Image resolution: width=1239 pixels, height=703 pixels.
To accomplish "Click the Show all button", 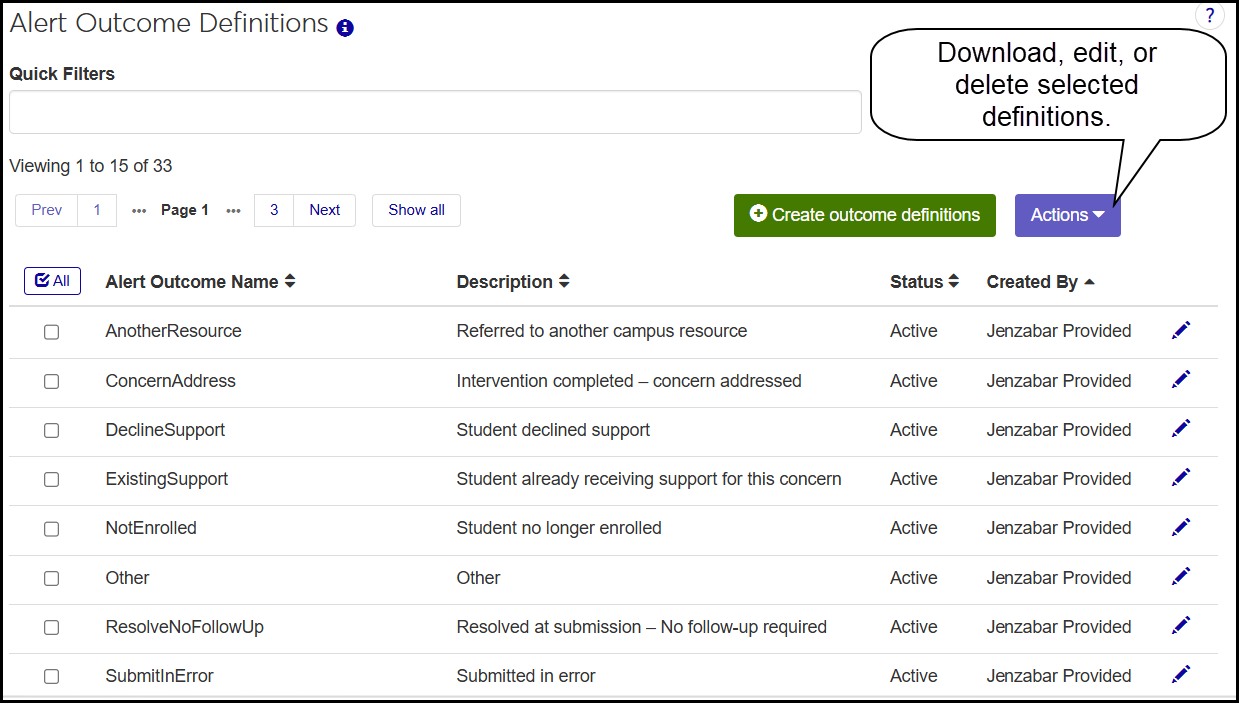I will (x=416, y=210).
